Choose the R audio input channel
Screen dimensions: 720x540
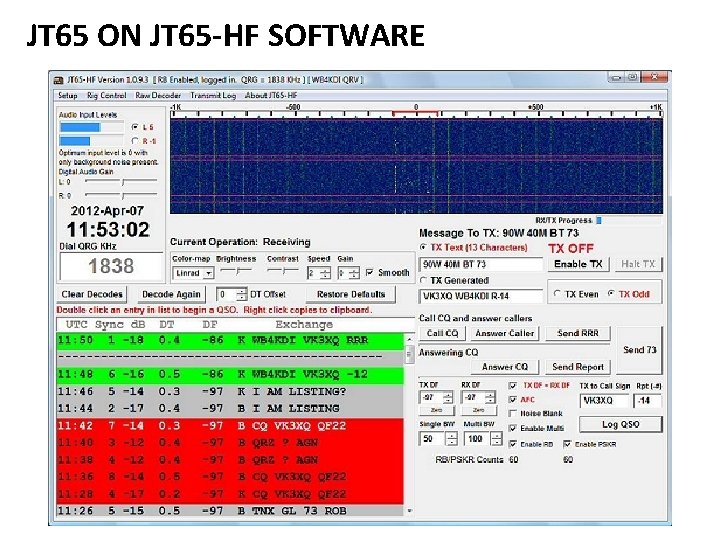[134, 141]
